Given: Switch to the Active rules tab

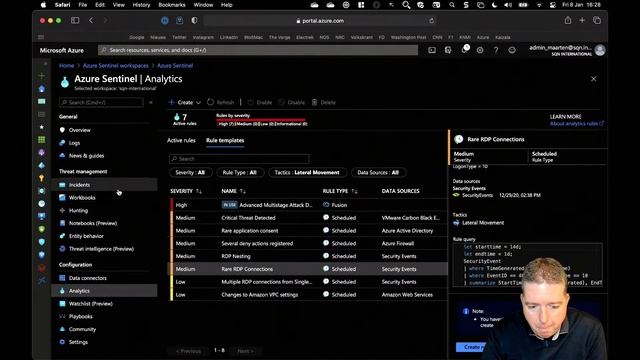Looking at the screenshot, I should click(x=181, y=140).
